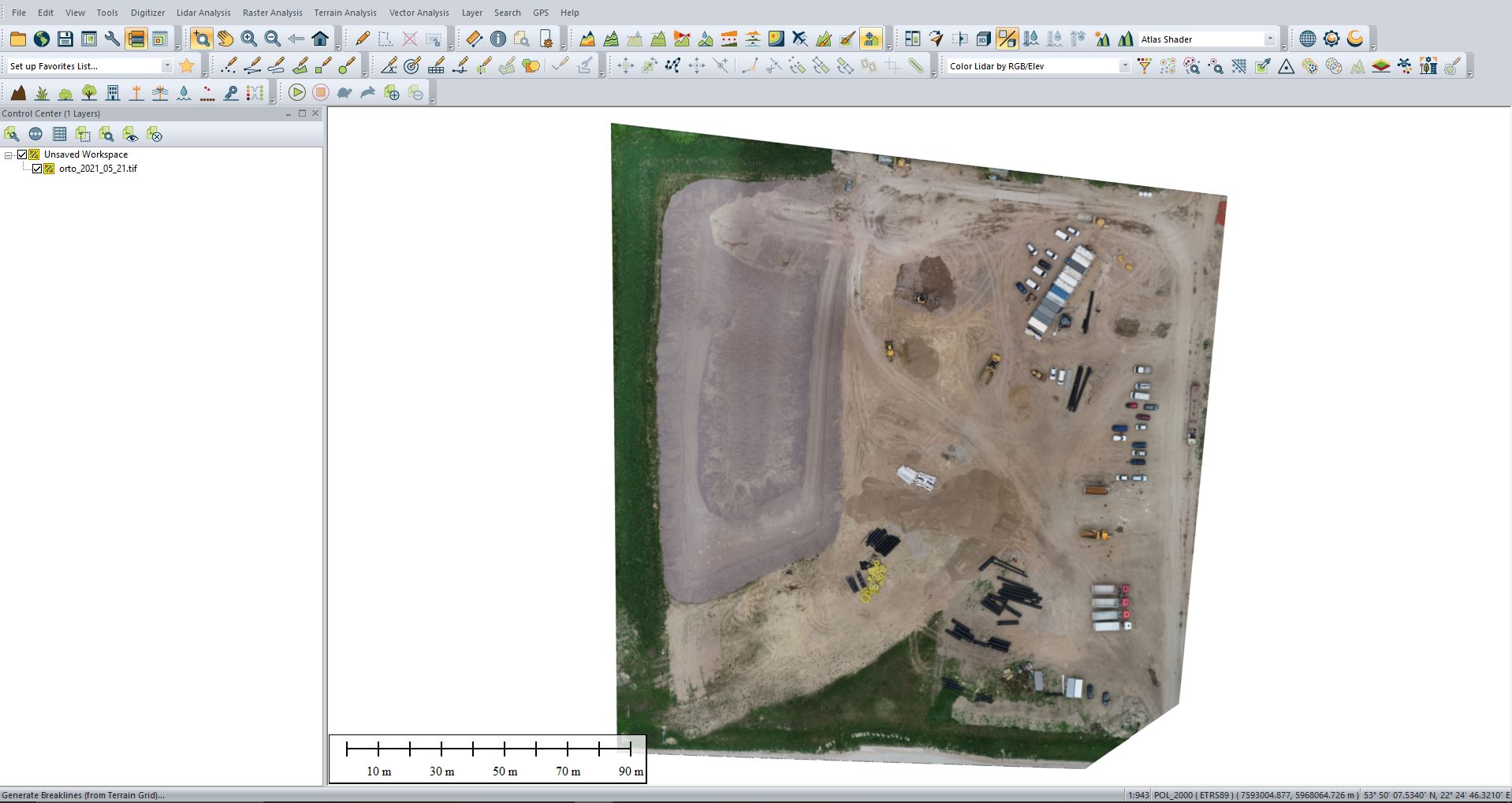Screen dimensions: 1512x803
Task: Open the Color Lidar by RGB/Elev dropdown
Action: tap(1124, 66)
